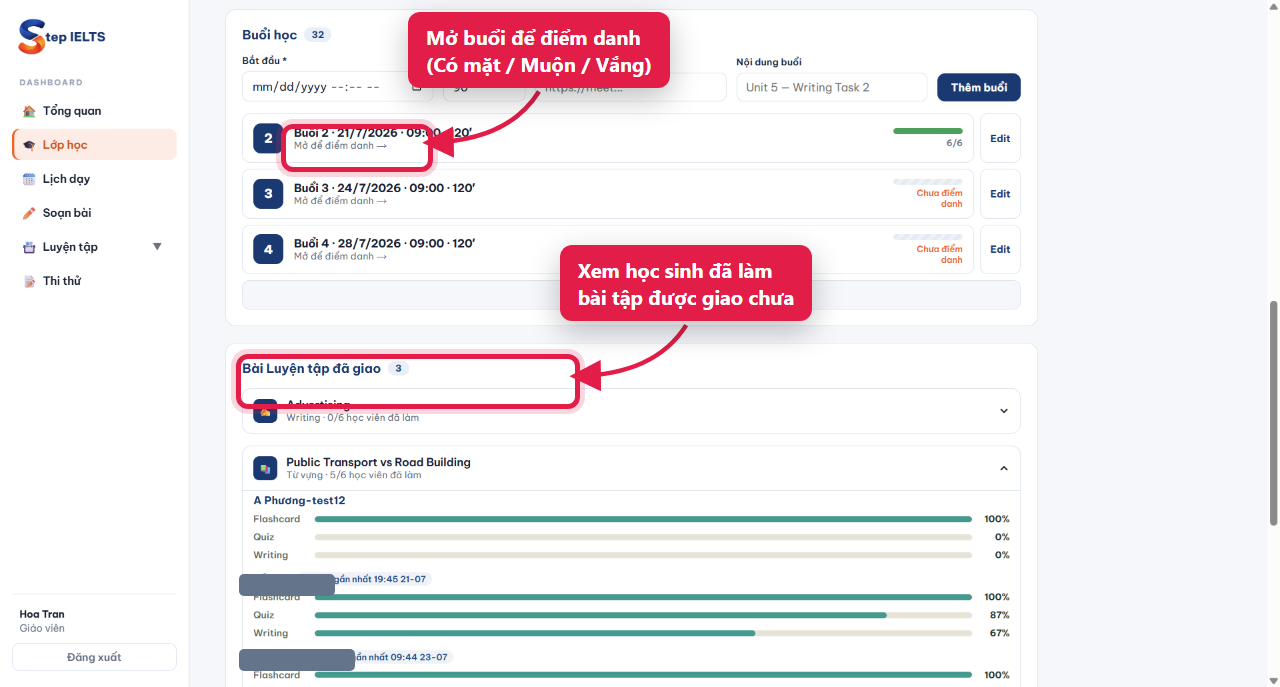Click the Public Transport vs Road Building icon
The image size is (1280, 687).
tap(265, 468)
